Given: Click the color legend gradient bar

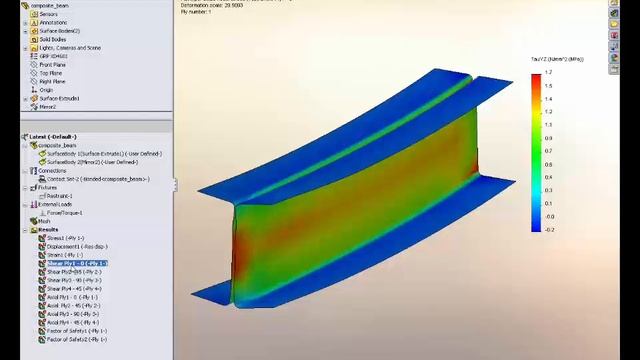Looking at the screenshot, I should point(536,153).
